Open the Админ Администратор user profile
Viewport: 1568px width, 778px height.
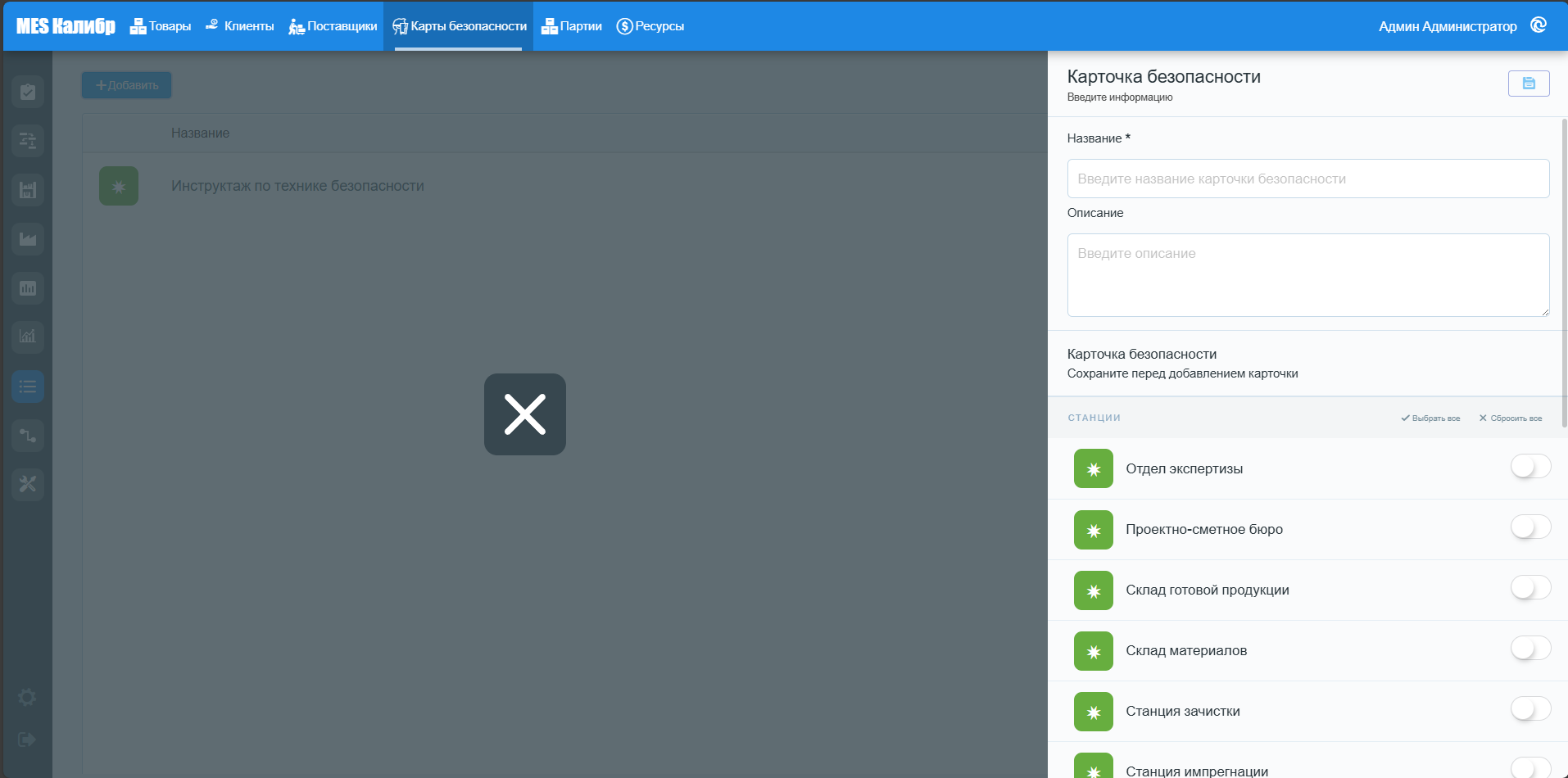click(1448, 26)
